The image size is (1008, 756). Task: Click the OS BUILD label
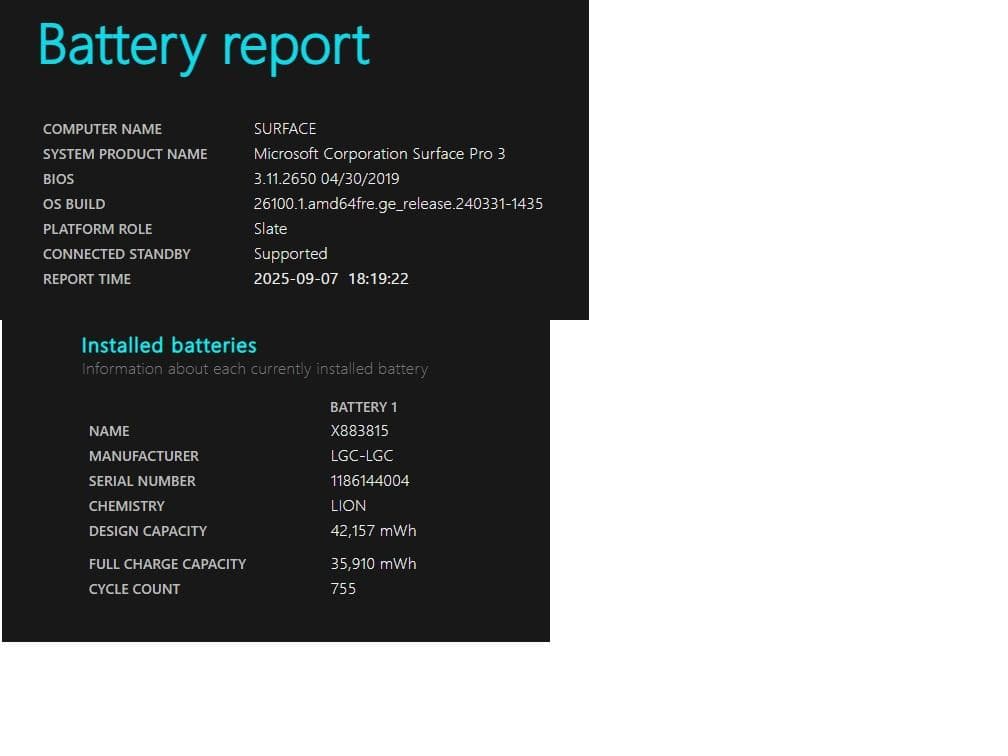74,204
